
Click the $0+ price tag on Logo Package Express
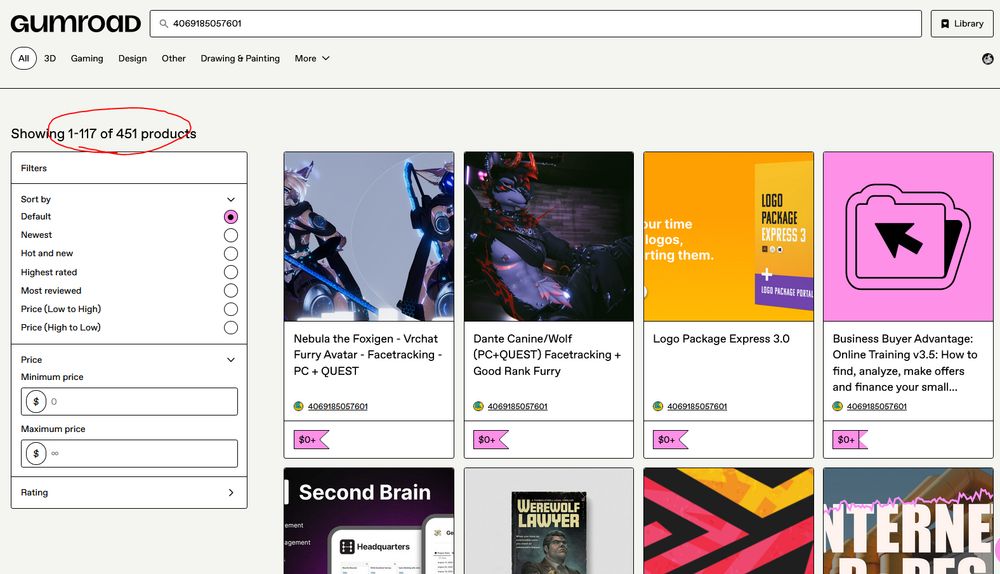(x=671, y=439)
